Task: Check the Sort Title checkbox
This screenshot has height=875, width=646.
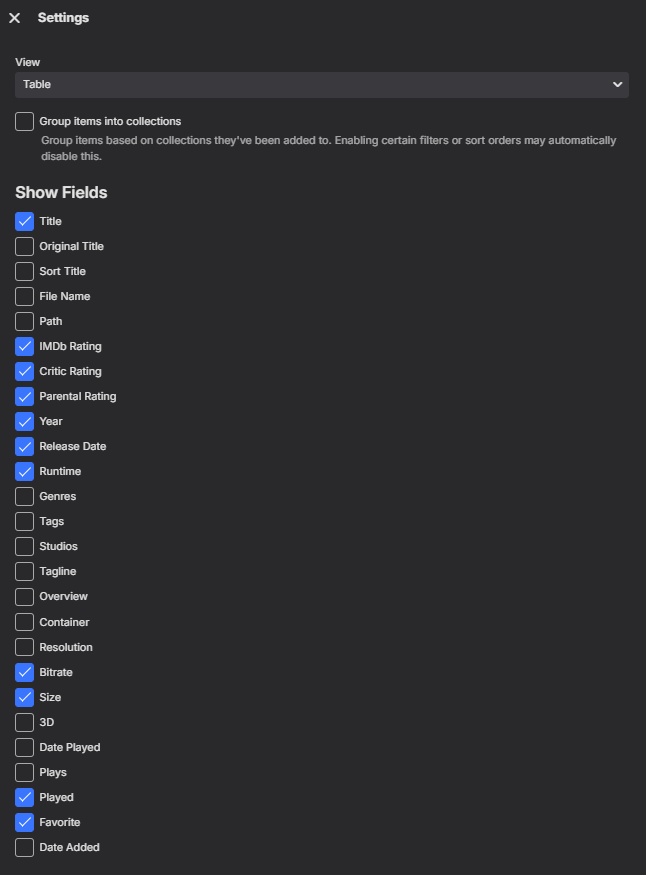Action: point(24,271)
